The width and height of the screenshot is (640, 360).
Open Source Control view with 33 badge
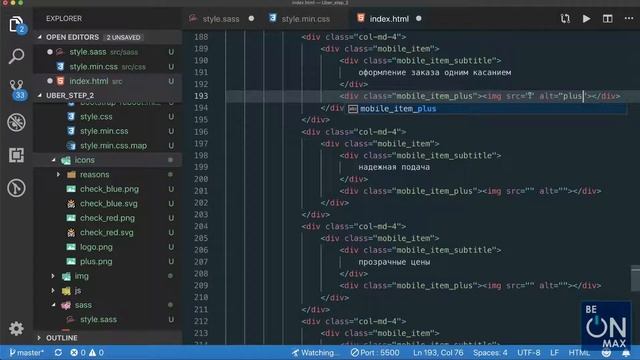(x=17, y=90)
